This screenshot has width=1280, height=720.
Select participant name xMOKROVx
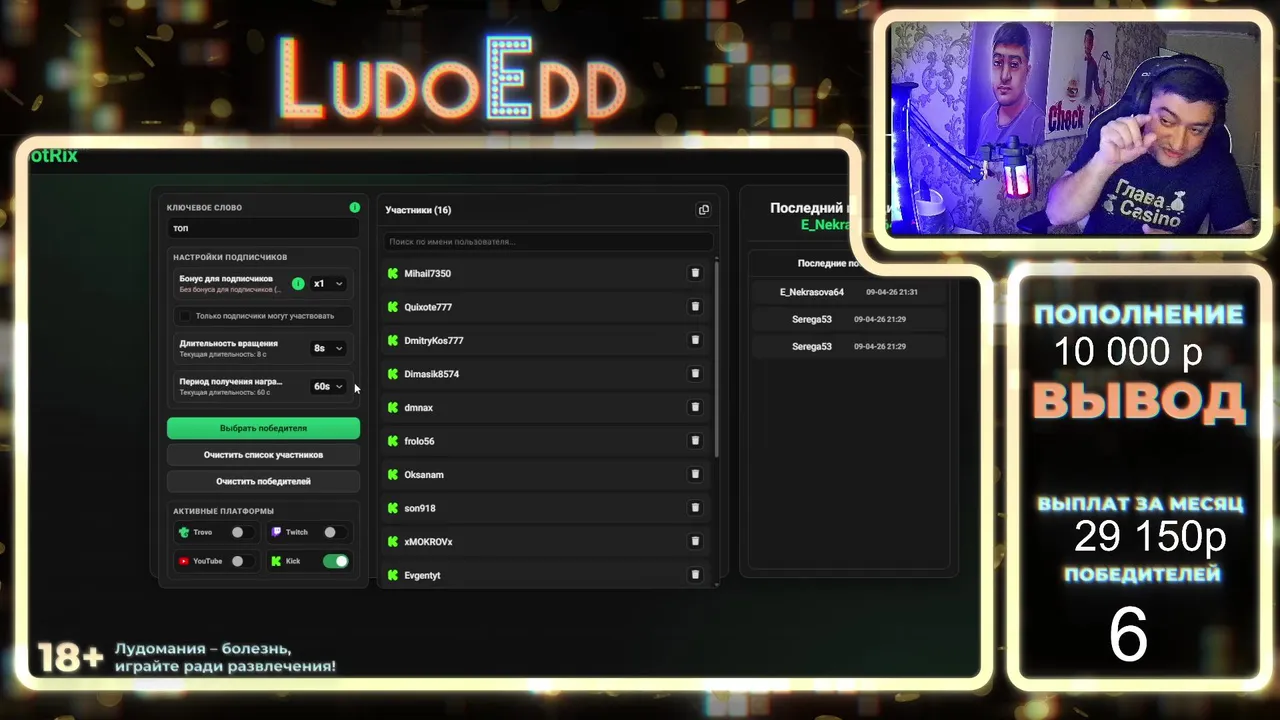coord(428,542)
